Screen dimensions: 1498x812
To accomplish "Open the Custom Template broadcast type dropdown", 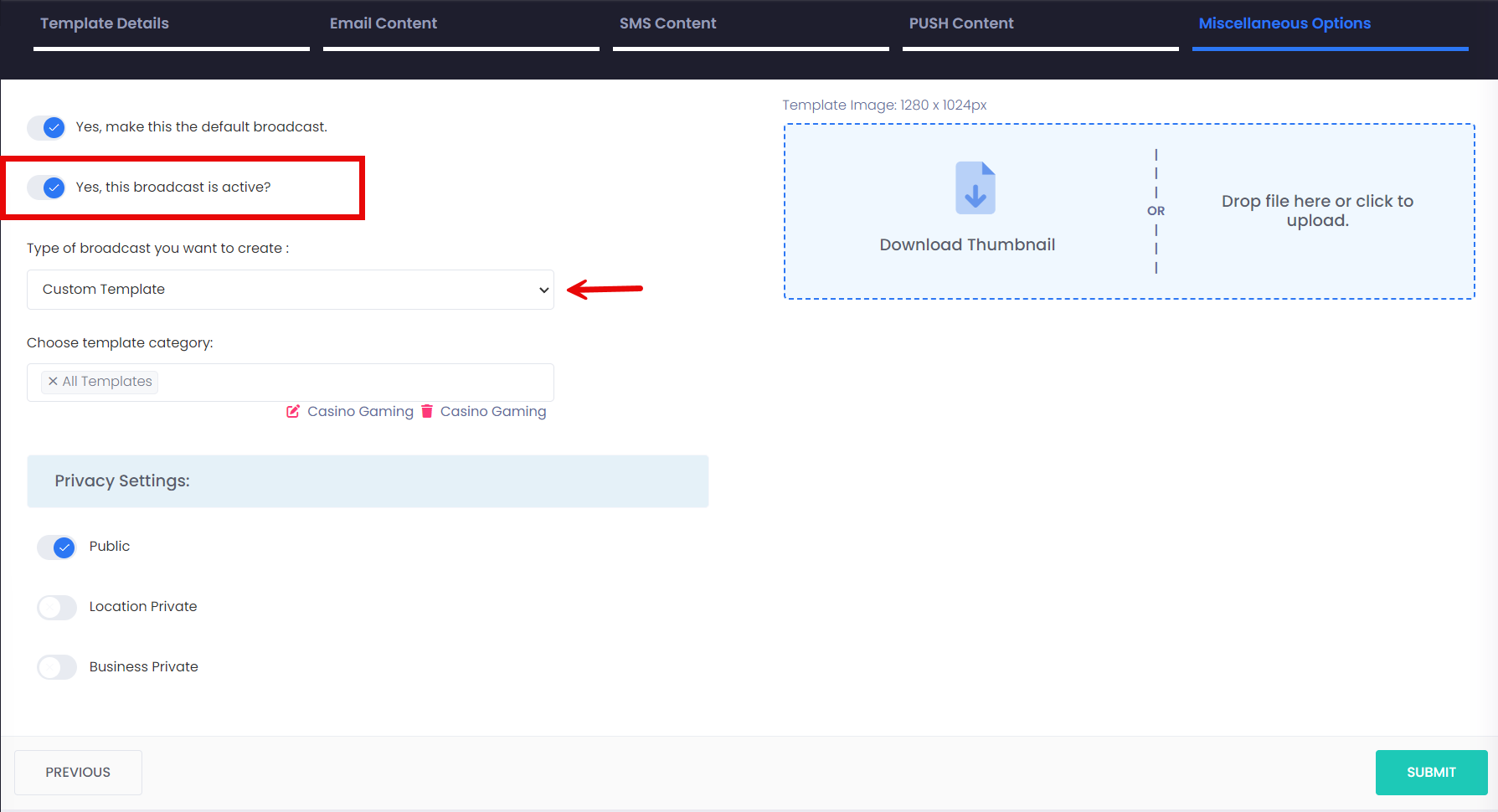I will pyautogui.click(x=291, y=290).
